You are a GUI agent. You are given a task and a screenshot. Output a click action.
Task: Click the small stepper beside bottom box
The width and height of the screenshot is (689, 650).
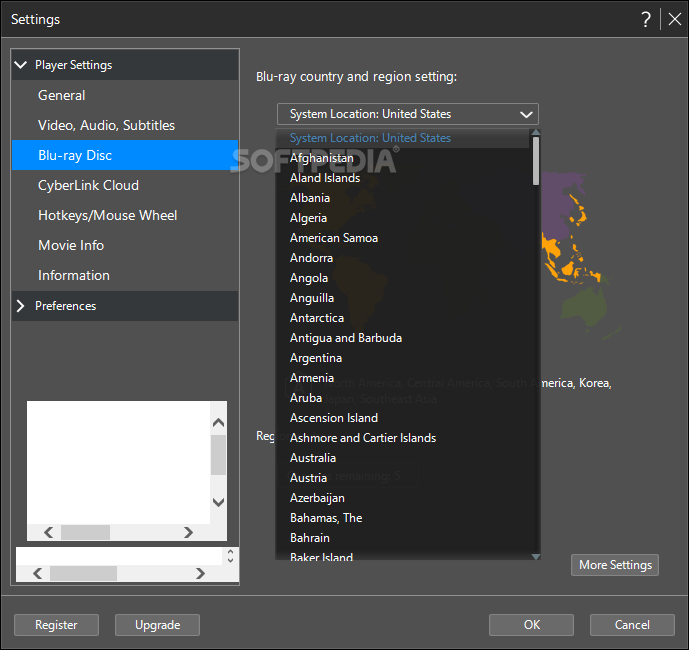(x=231, y=556)
